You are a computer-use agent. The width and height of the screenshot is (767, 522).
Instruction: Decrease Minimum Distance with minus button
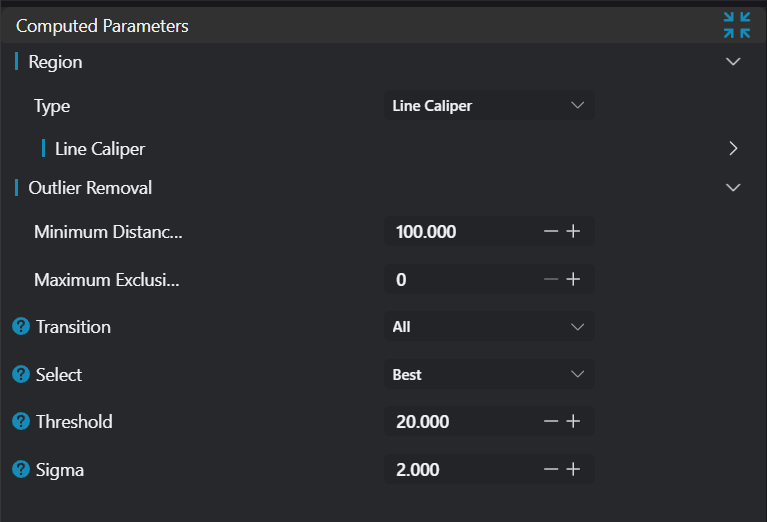[x=551, y=232]
